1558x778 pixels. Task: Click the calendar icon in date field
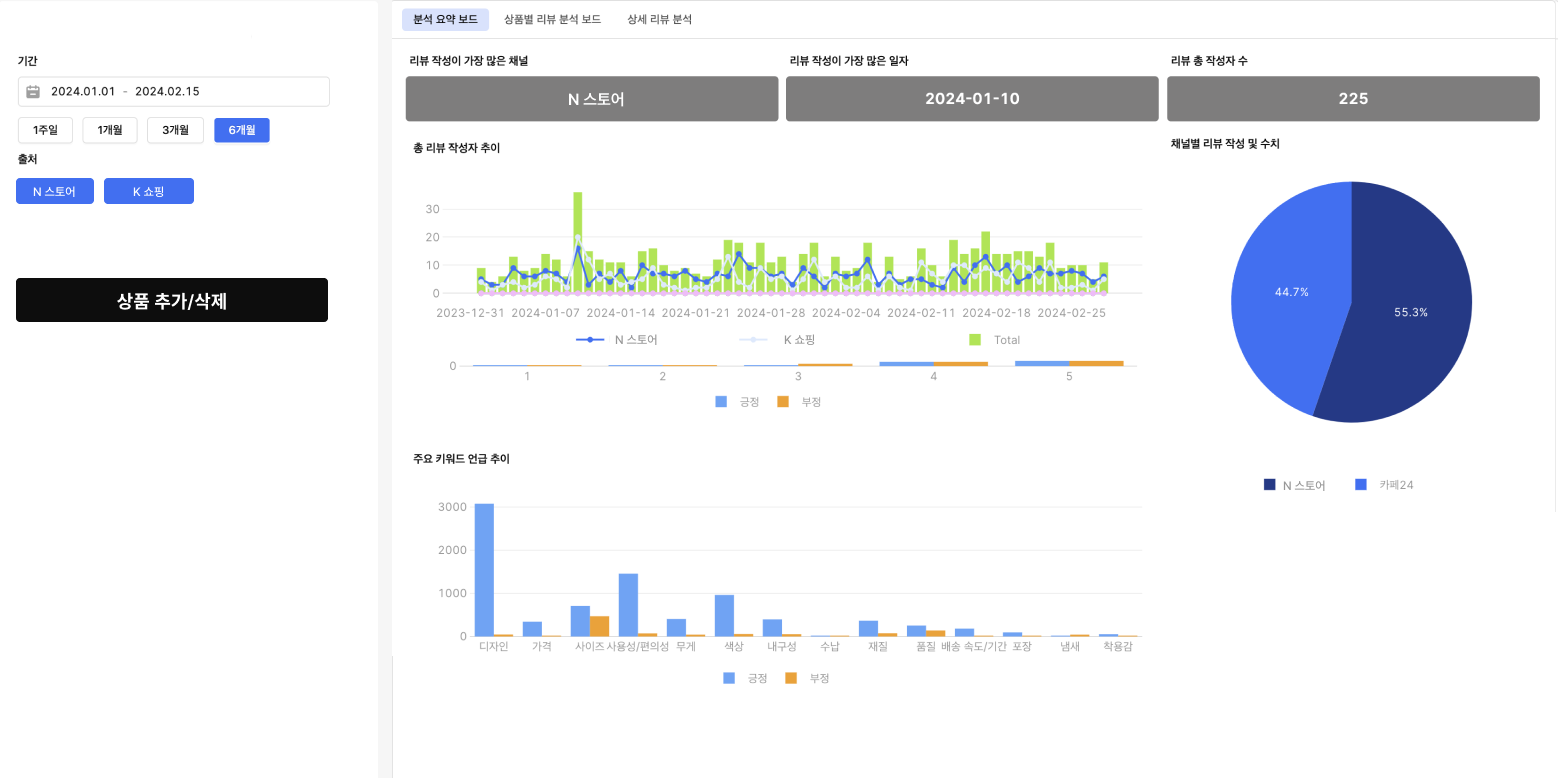click(x=33, y=92)
